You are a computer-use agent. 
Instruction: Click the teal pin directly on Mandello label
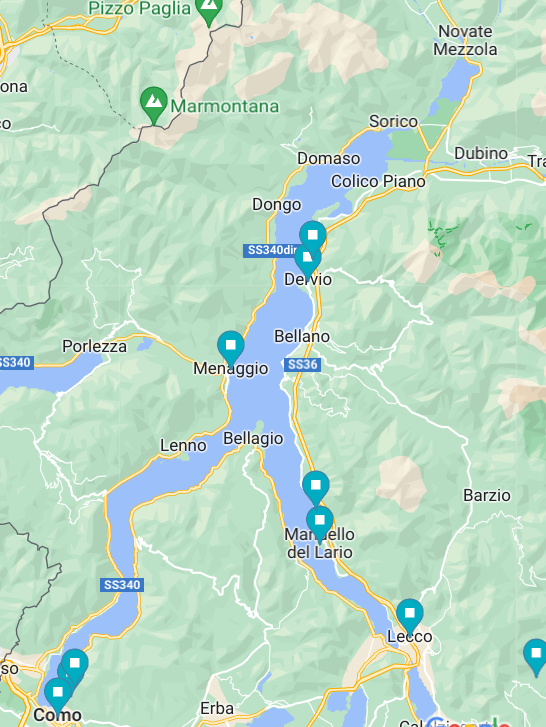319,524
